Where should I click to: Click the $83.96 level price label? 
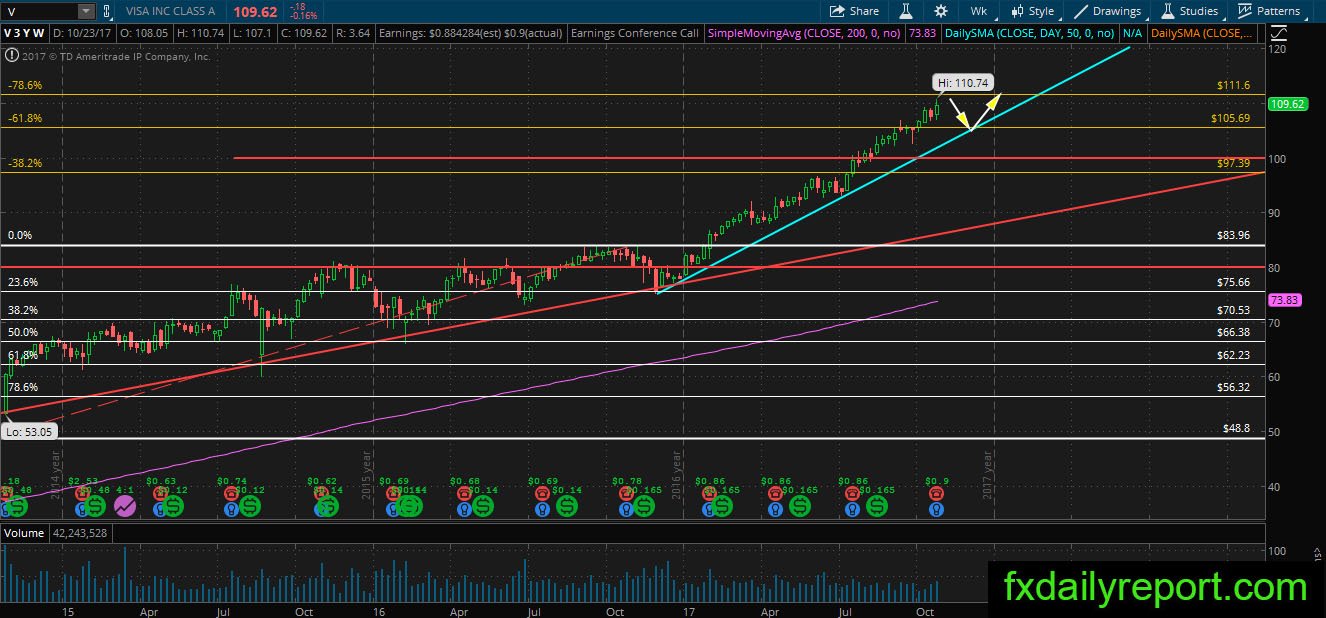coord(1234,236)
